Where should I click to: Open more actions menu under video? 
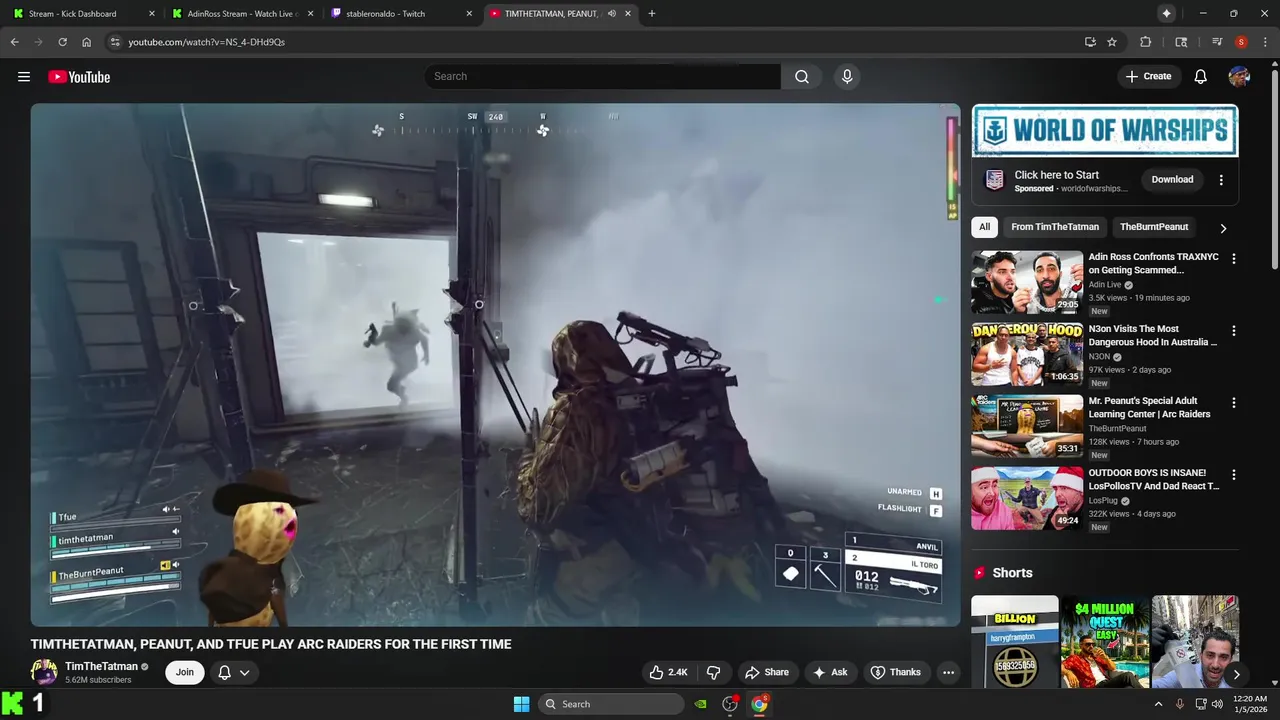pyautogui.click(x=948, y=672)
